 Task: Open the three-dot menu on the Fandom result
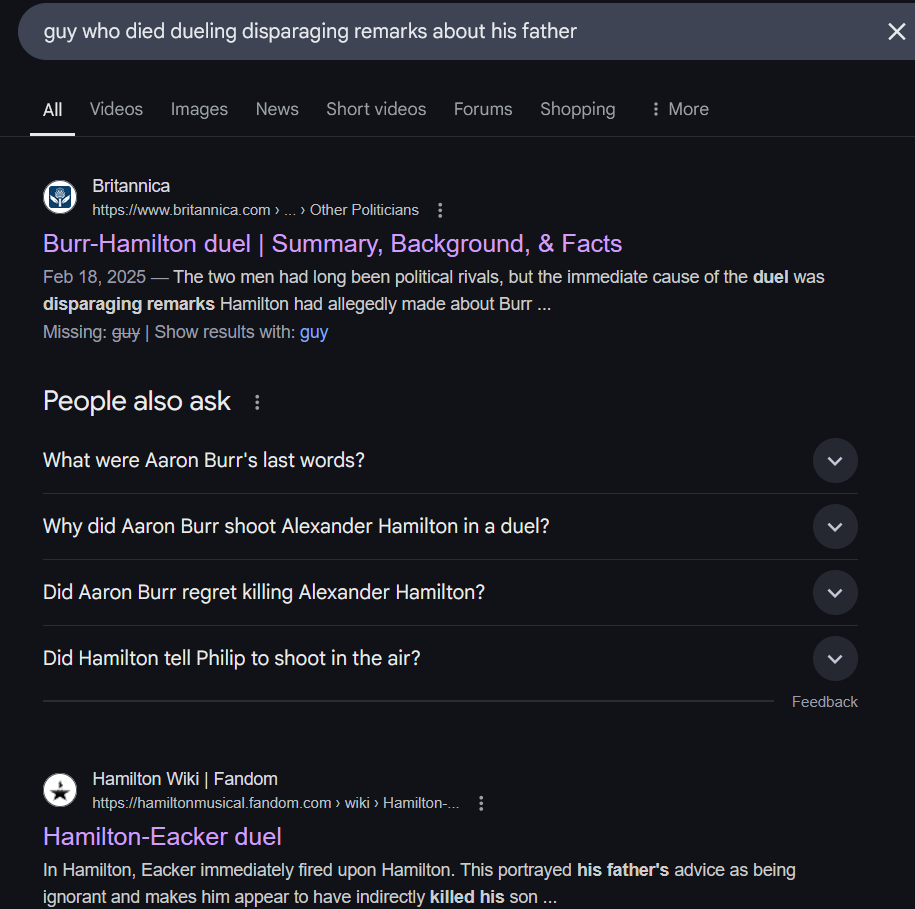point(481,803)
